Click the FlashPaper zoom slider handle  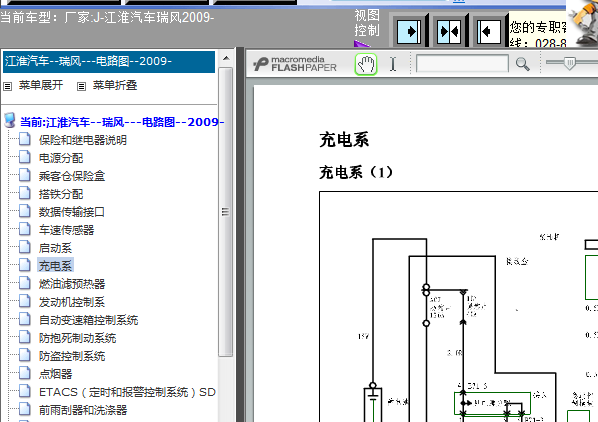569,63
